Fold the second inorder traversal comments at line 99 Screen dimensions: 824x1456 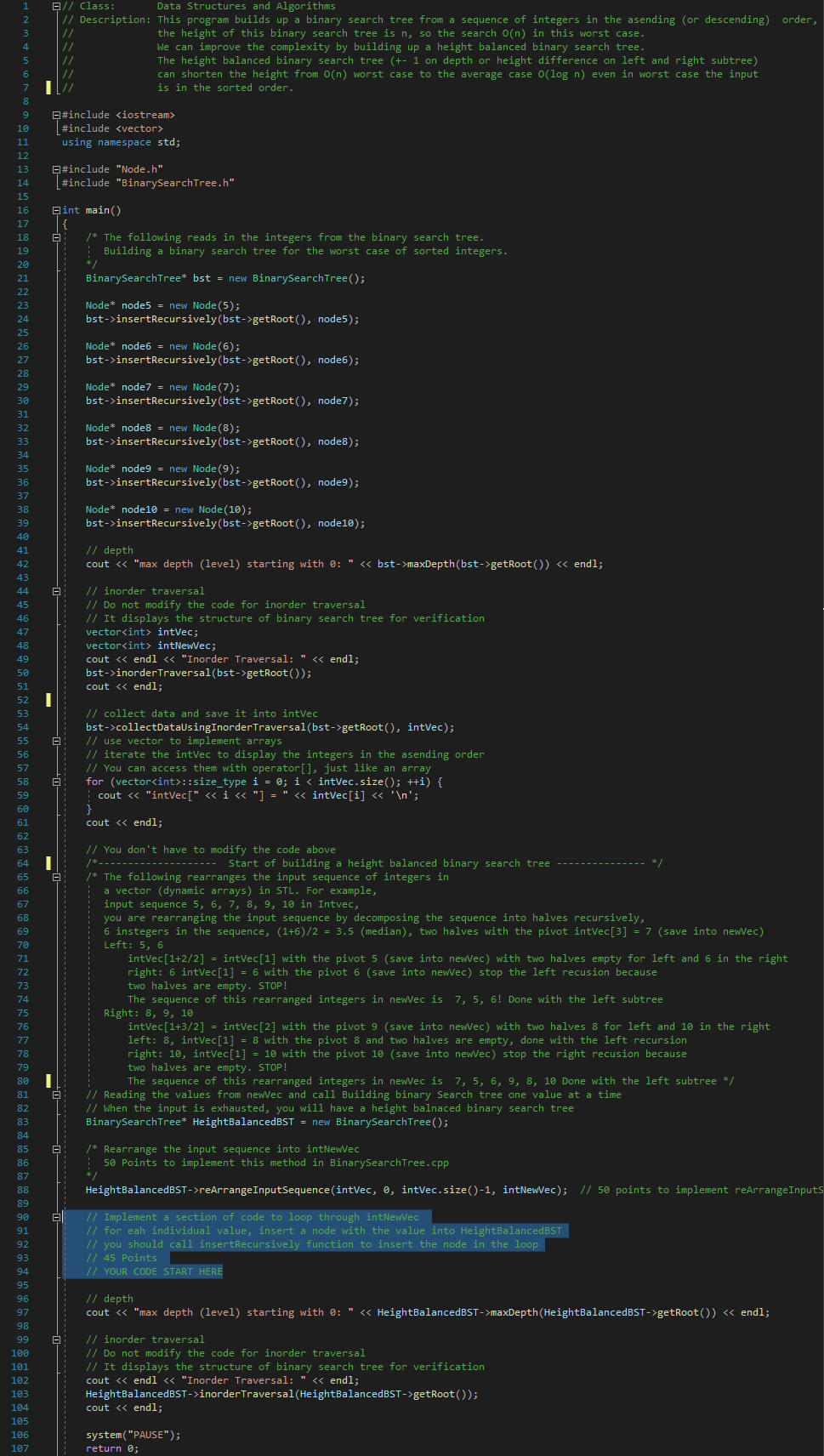pyautogui.click(x=56, y=1339)
